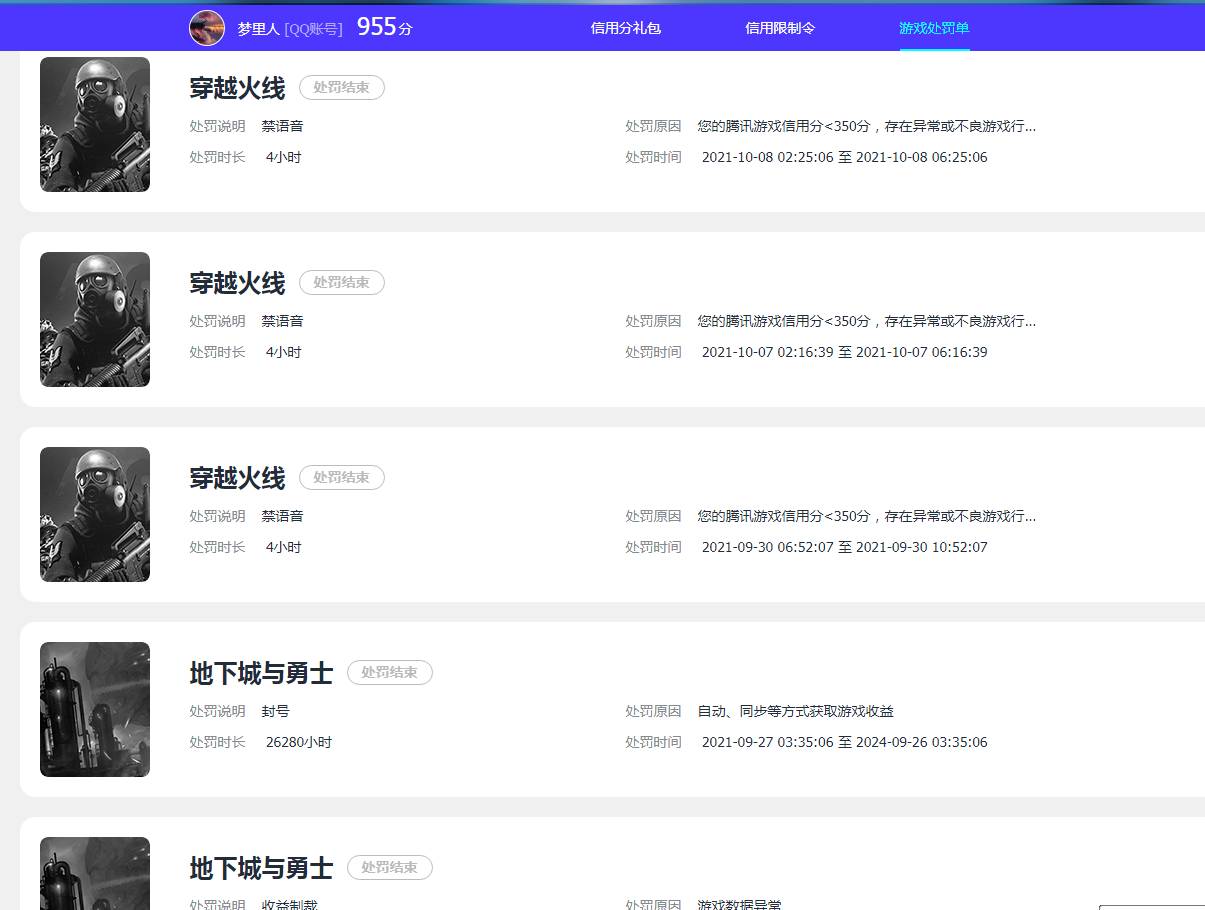Open the 信用限制令 tab
The height and width of the screenshot is (910, 1205).
point(780,27)
